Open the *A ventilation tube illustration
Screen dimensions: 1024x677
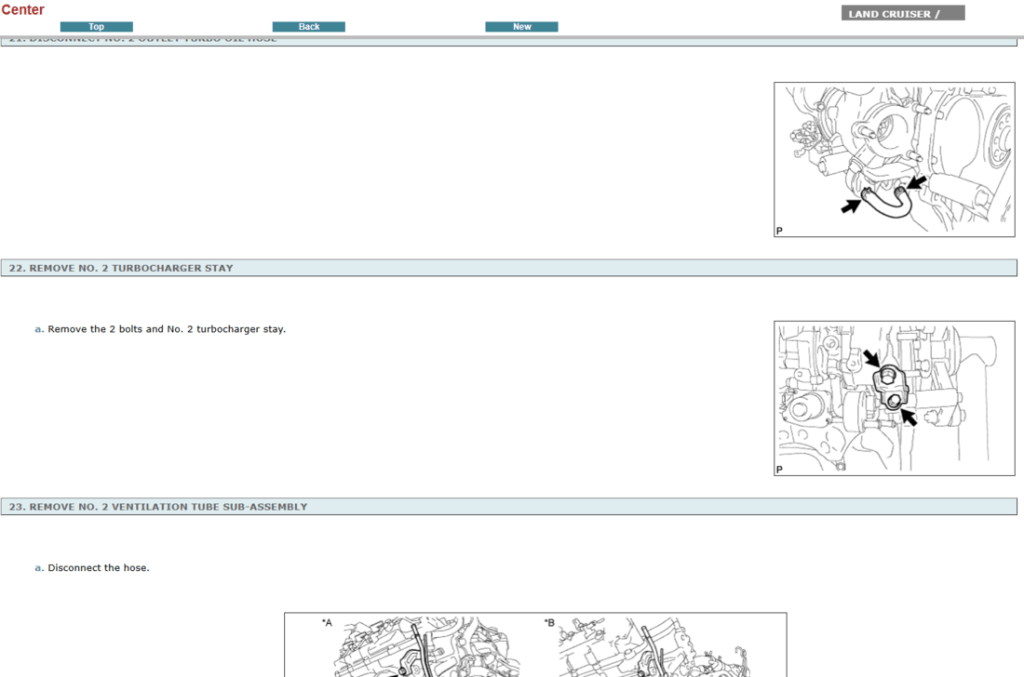point(420,648)
